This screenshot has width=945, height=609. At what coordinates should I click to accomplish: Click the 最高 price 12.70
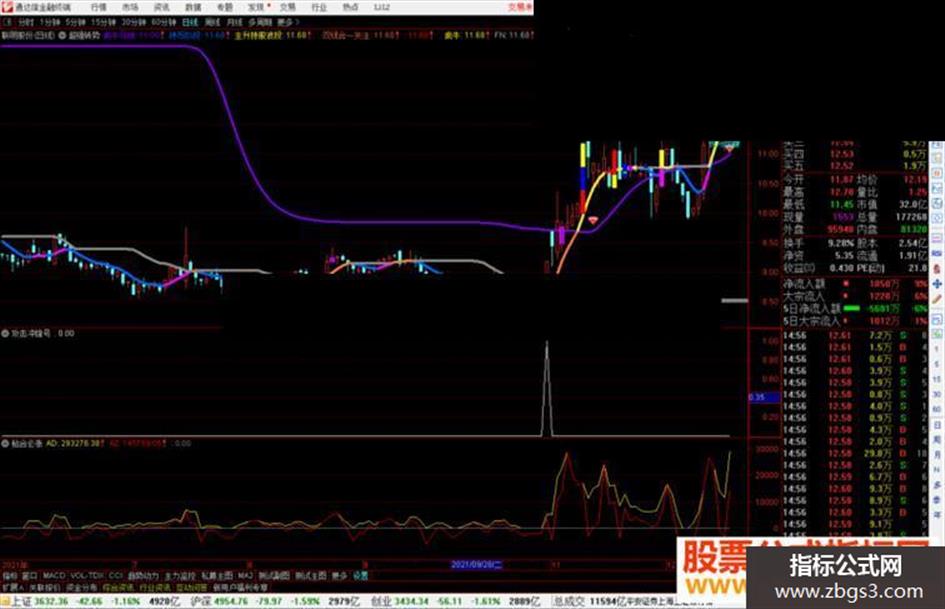click(x=841, y=192)
